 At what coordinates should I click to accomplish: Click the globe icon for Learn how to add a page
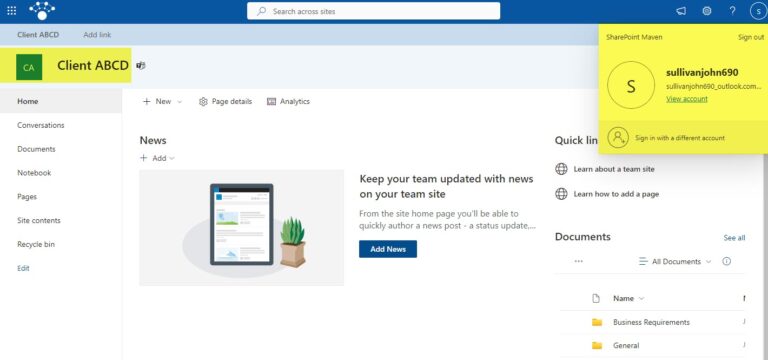[x=561, y=194]
